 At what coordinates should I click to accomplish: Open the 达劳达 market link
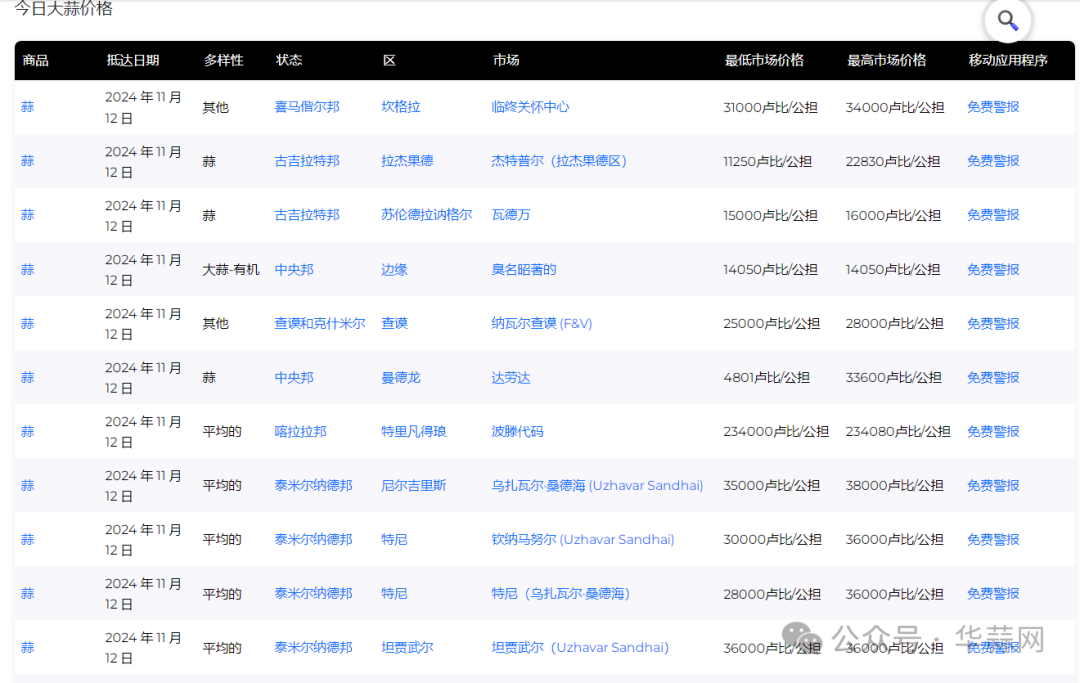(x=511, y=377)
